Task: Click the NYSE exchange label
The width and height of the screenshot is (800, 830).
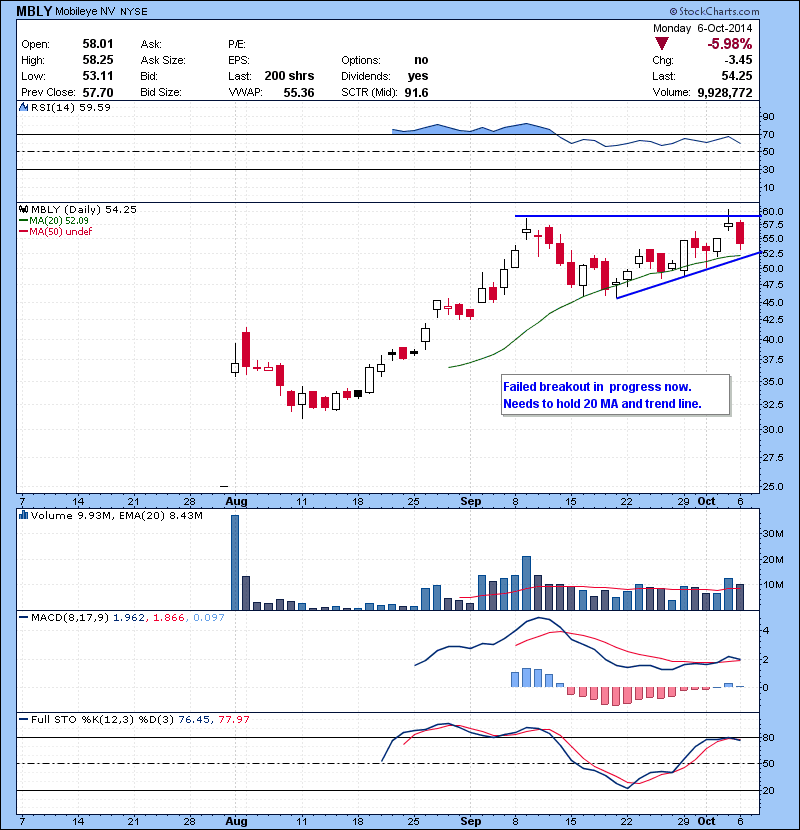Action: click(134, 12)
